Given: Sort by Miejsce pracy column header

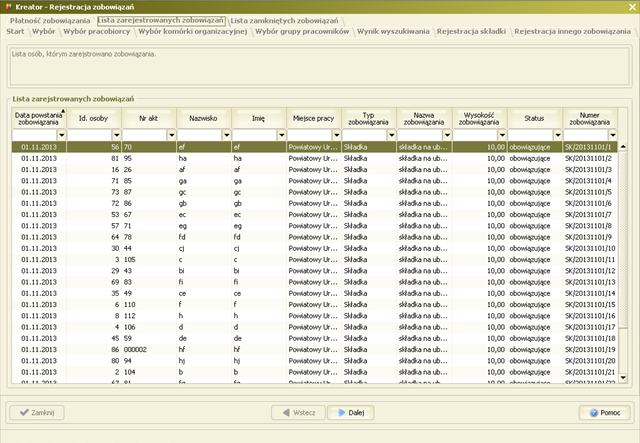Looking at the screenshot, I should coord(314,118).
